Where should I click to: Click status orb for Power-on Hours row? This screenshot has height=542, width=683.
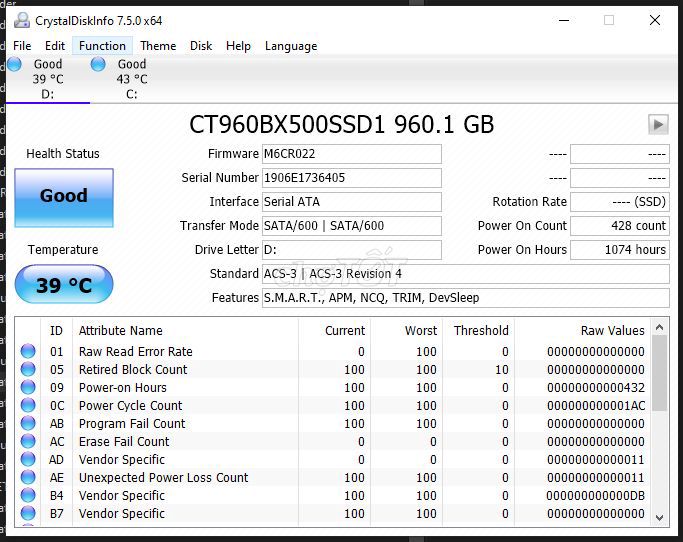[x=28, y=387]
